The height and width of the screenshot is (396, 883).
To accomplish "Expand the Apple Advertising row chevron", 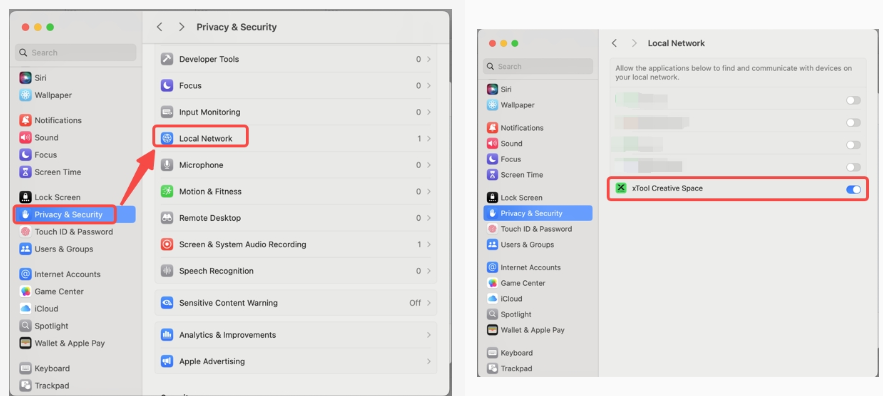I will [429, 362].
